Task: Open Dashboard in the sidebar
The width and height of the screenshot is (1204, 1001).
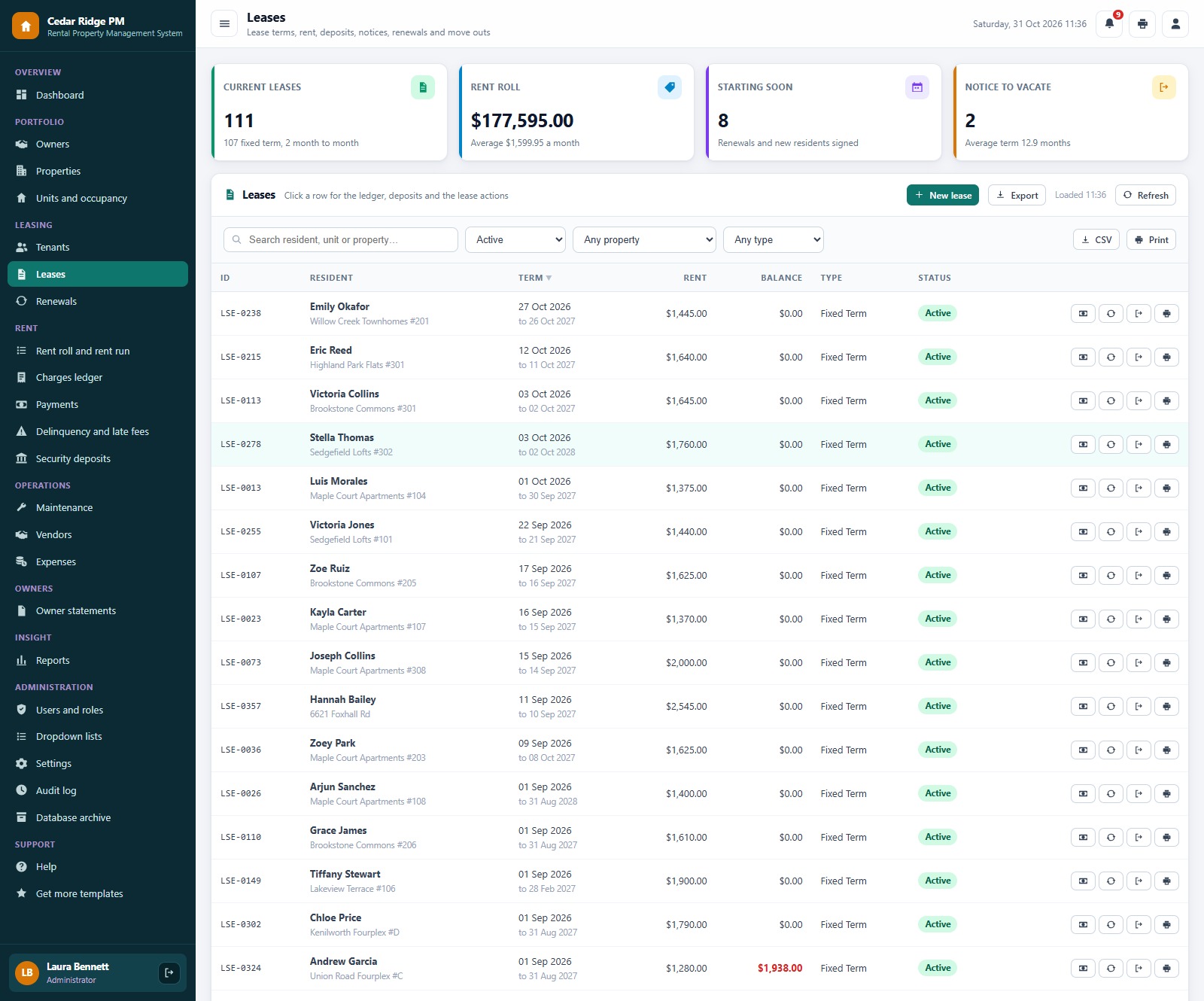Action: pyautogui.click(x=98, y=95)
